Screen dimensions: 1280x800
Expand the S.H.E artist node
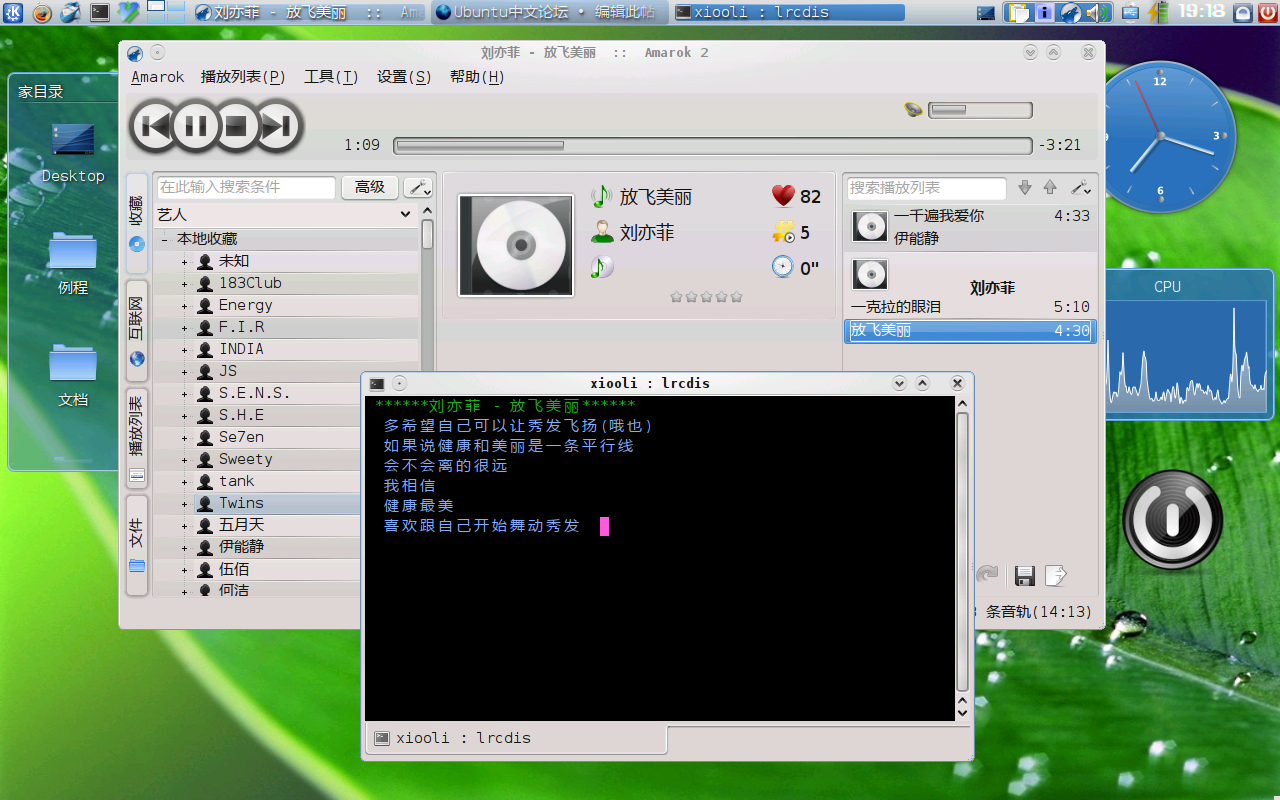[x=184, y=416]
